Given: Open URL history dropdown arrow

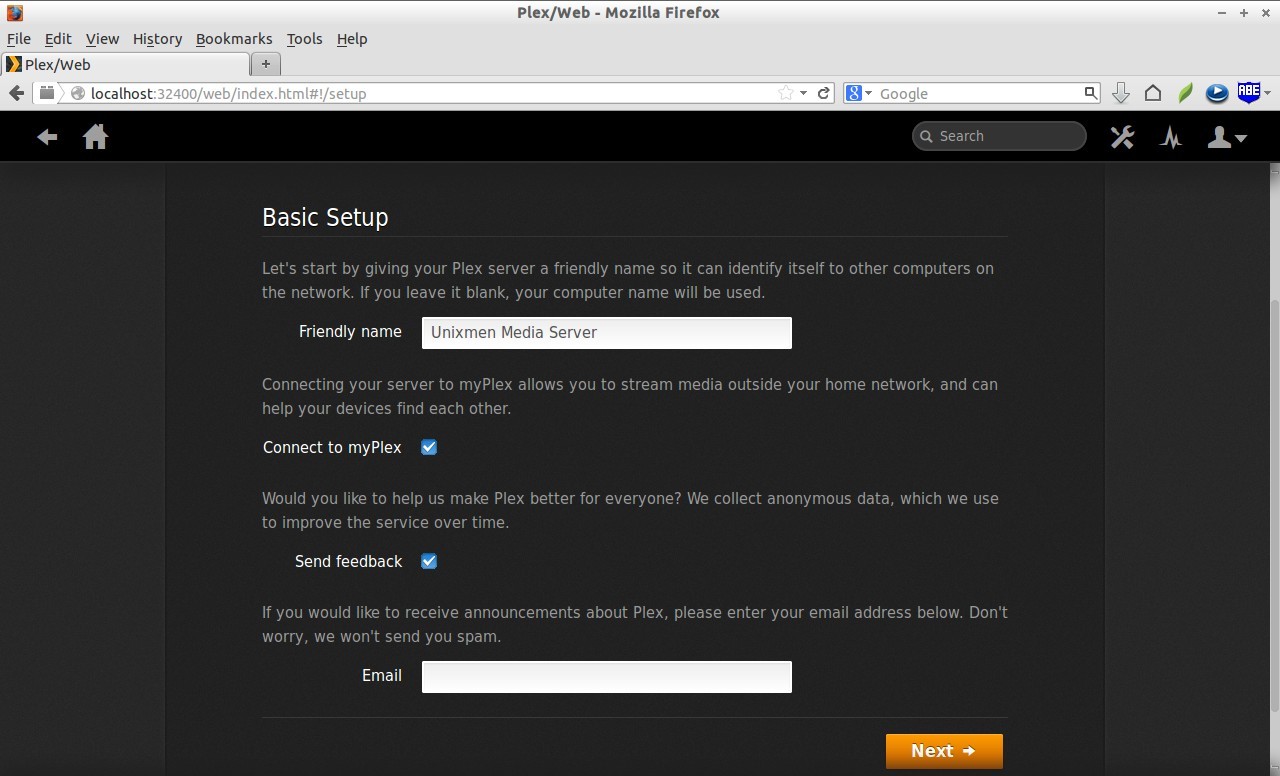Looking at the screenshot, I should 803,93.
